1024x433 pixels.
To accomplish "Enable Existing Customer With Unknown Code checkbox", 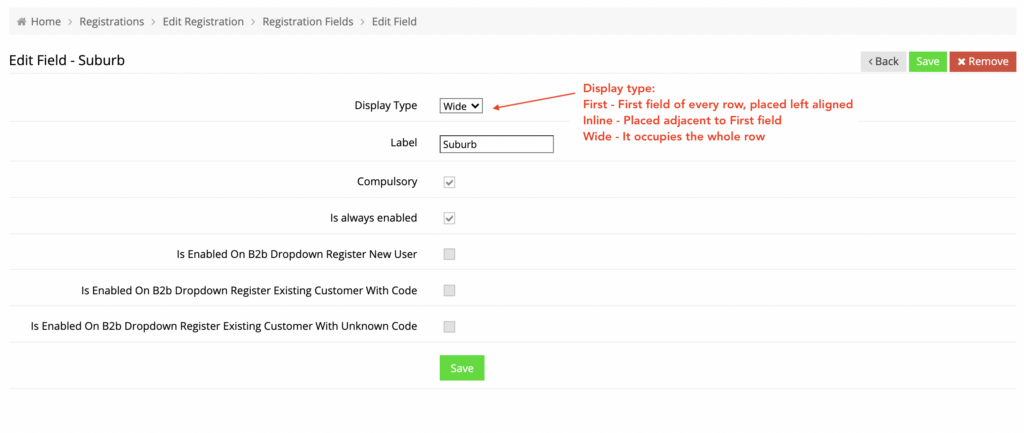I will (x=449, y=327).
